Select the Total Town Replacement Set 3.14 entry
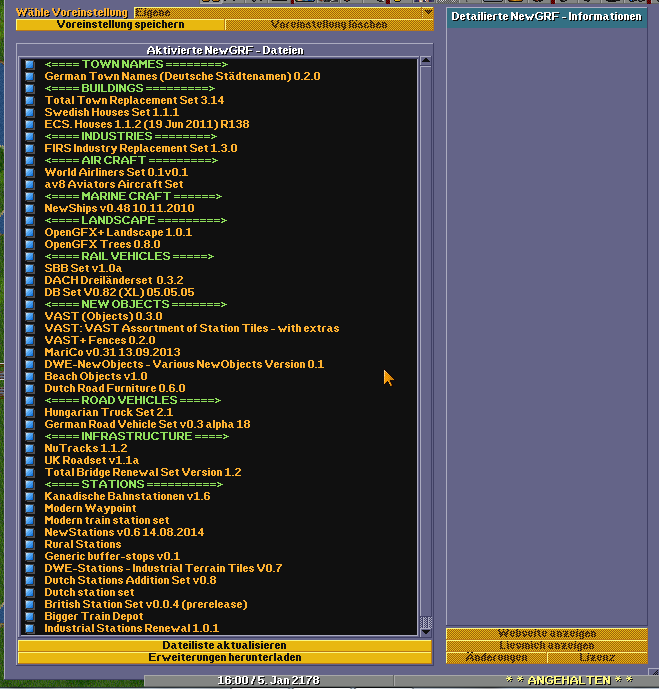The height and width of the screenshot is (689, 659). coord(134,100)
